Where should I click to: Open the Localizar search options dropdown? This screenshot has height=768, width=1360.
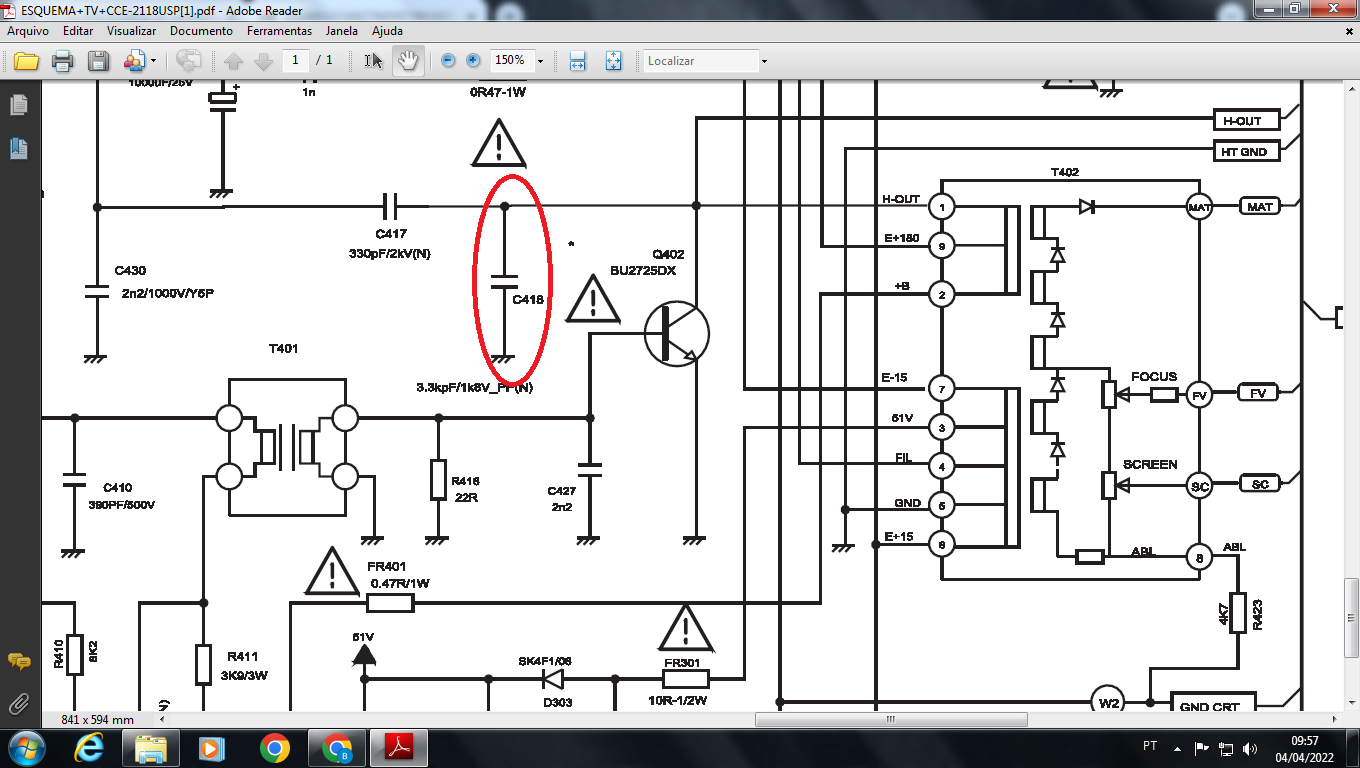click(x=765, y=61)
